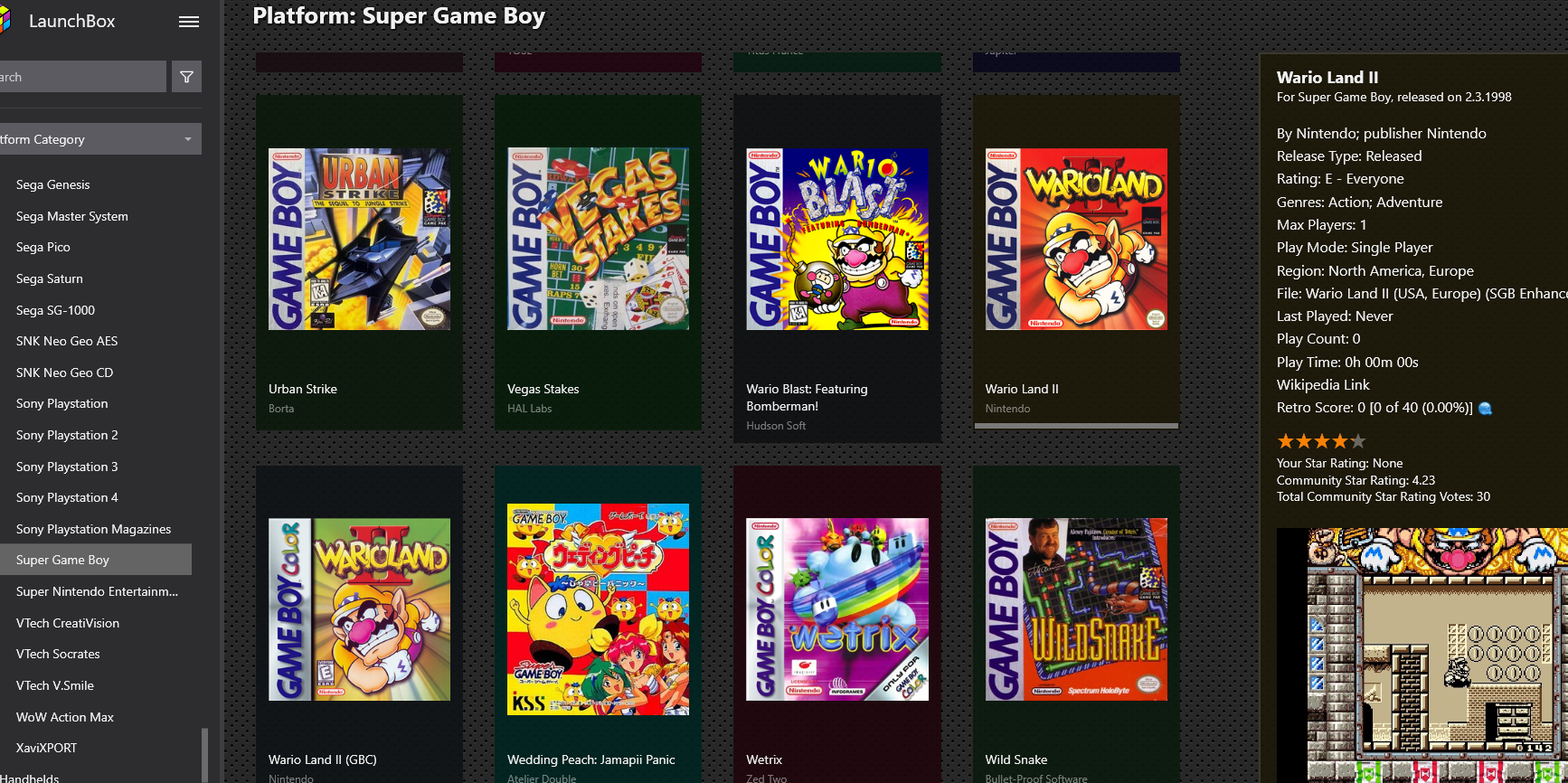Image resolution: width=1568 pixels, height=783 pixels.
Task: Select Sega SG-1000 platform
Action: (55, 310)
